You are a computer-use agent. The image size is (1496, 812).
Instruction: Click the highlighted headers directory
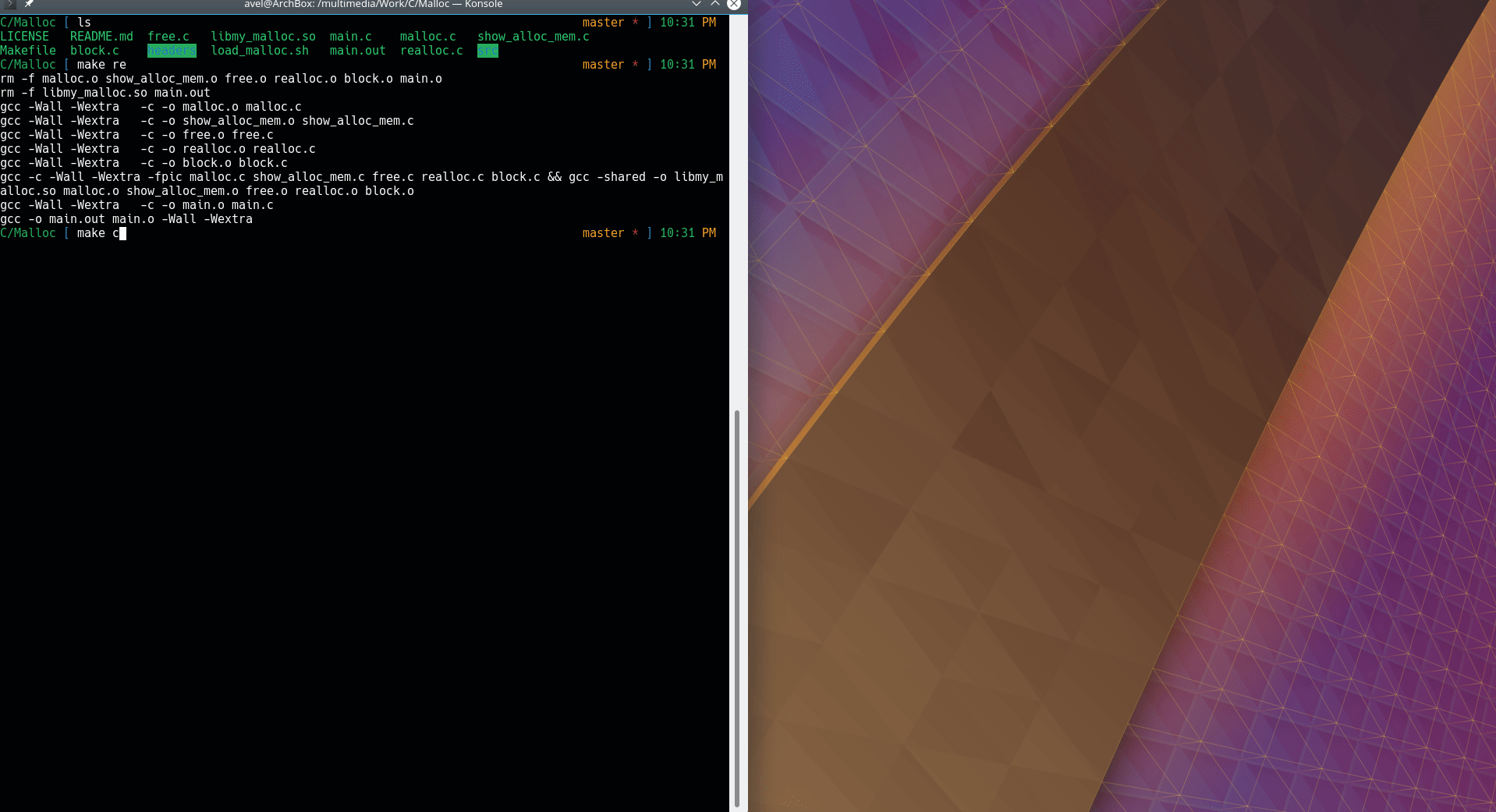[172, 51]
